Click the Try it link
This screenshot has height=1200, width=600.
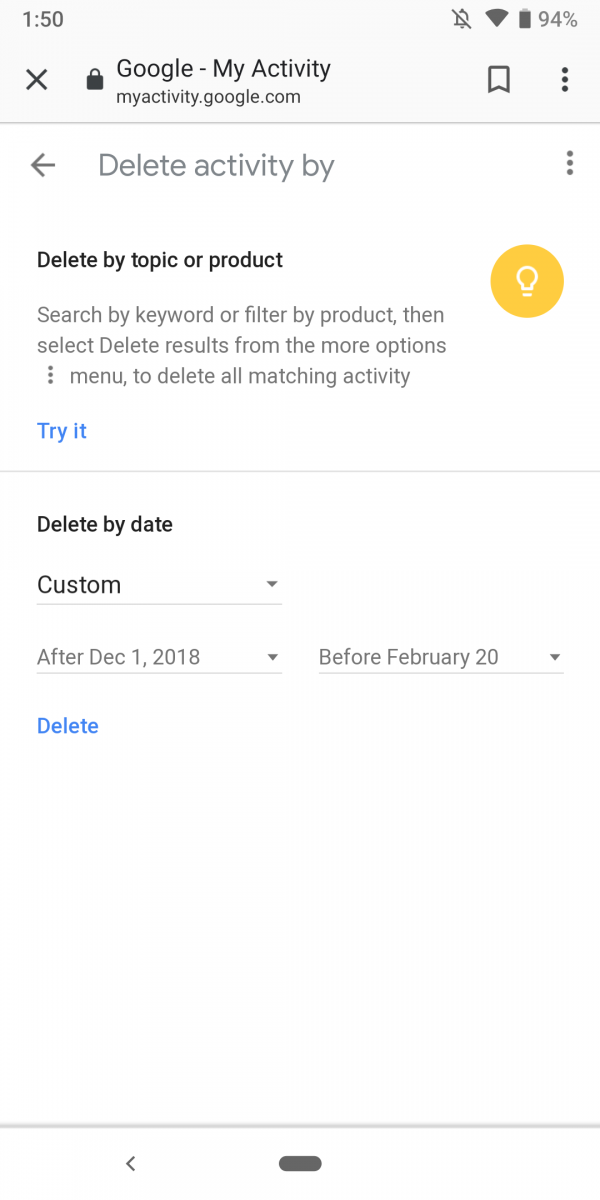[x=62, y=431]
